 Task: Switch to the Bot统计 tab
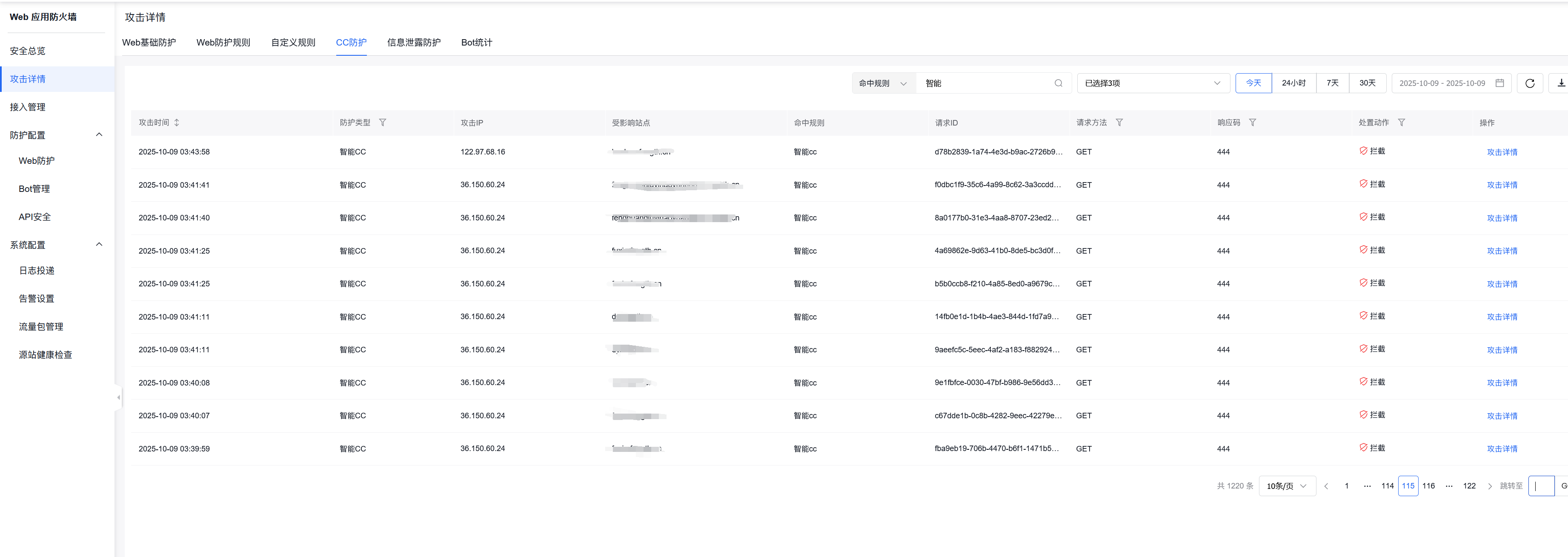(476, 43)
